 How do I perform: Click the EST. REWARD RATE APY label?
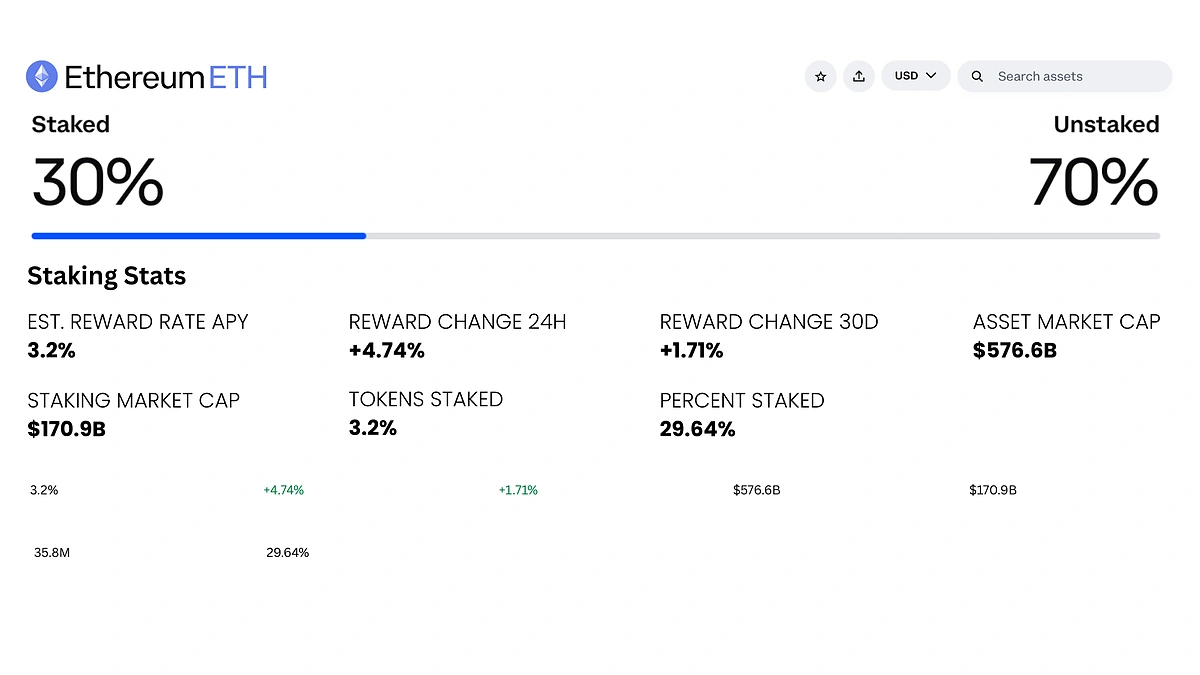138,322
